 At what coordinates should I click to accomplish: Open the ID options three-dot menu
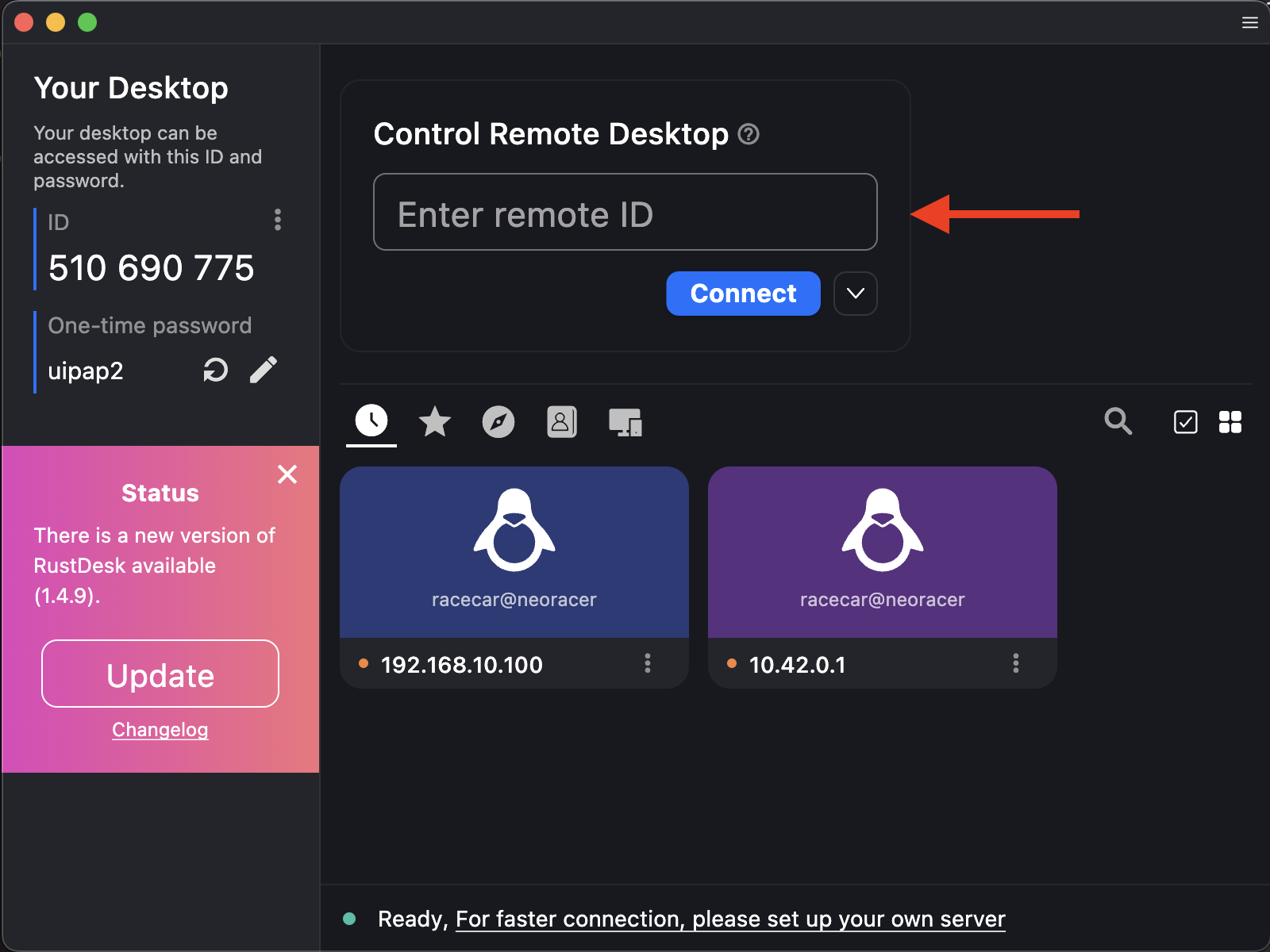click(277, 220)
